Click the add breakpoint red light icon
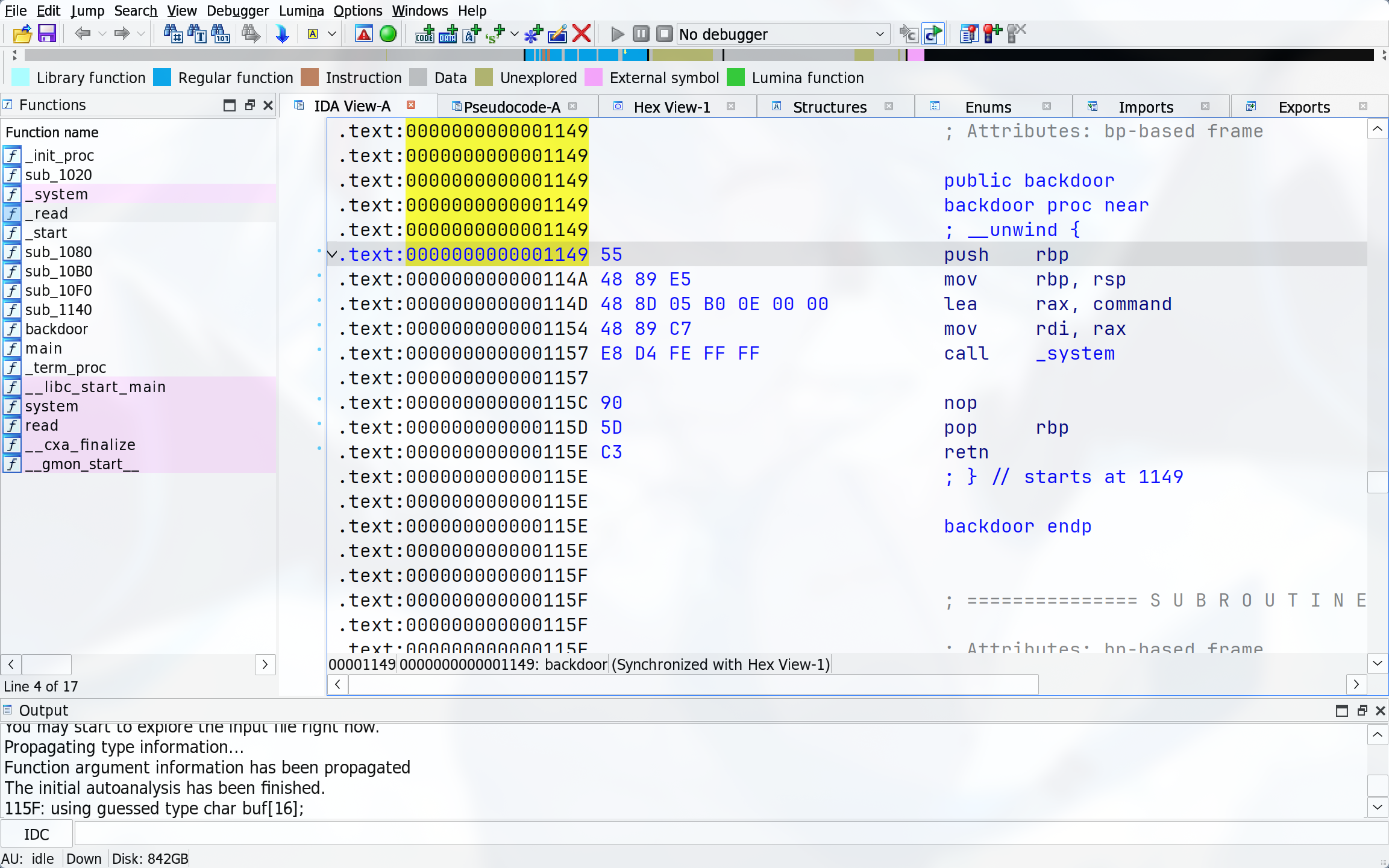This screenshot has height=868, width=1389. (992, 34)
